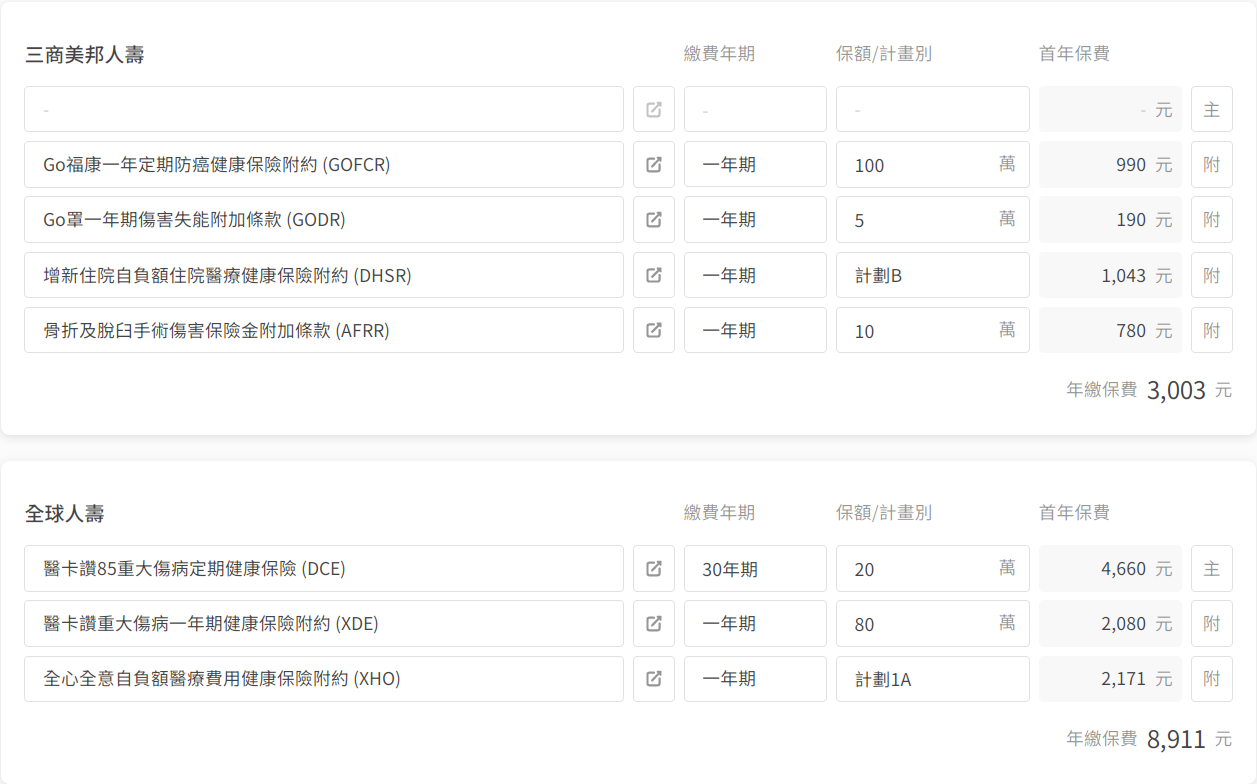Select the Go罩一年期傷害失能 (GODR) product field
The height and width of the screenshot is (784, 1257).
pos(324,219)
